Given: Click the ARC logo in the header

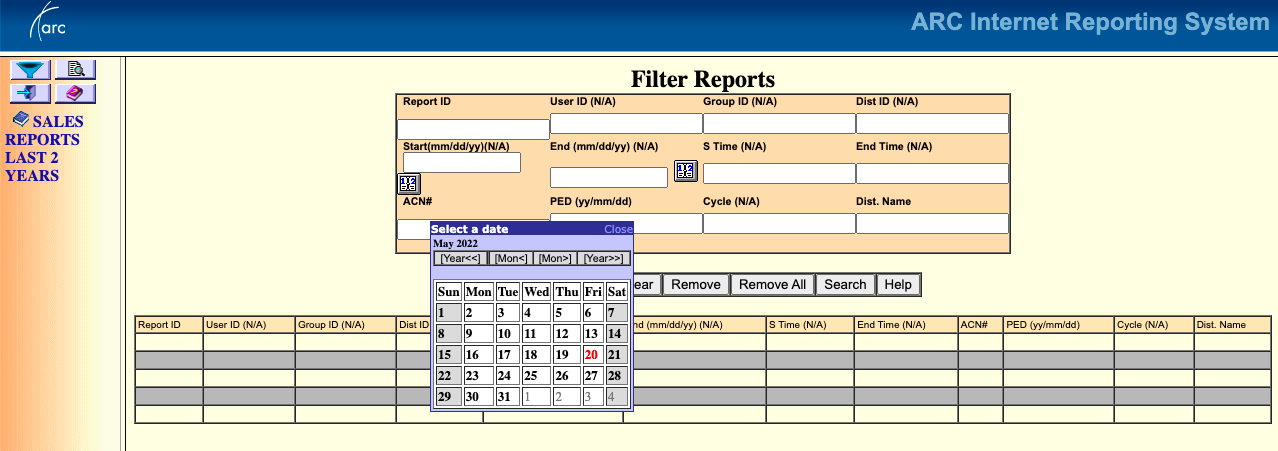Looking at the screenshot, I should point(49,22).
